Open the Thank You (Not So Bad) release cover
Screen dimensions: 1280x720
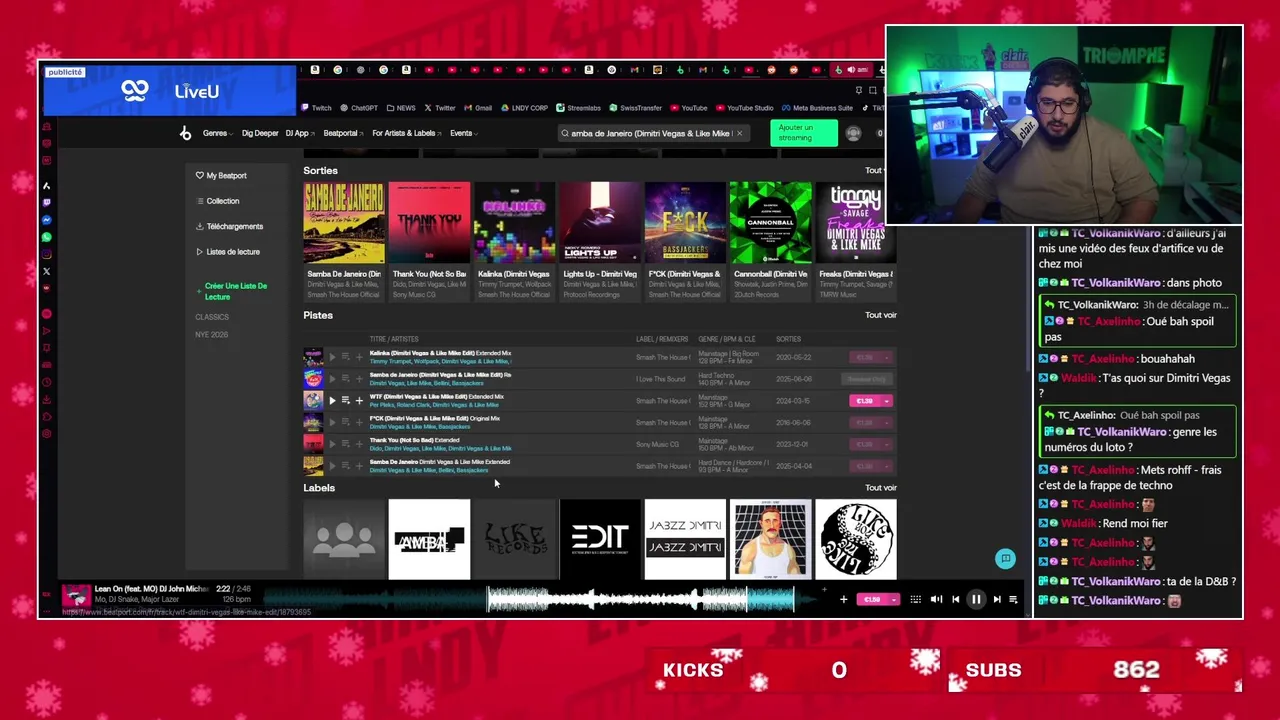click(x=429, y=223)
